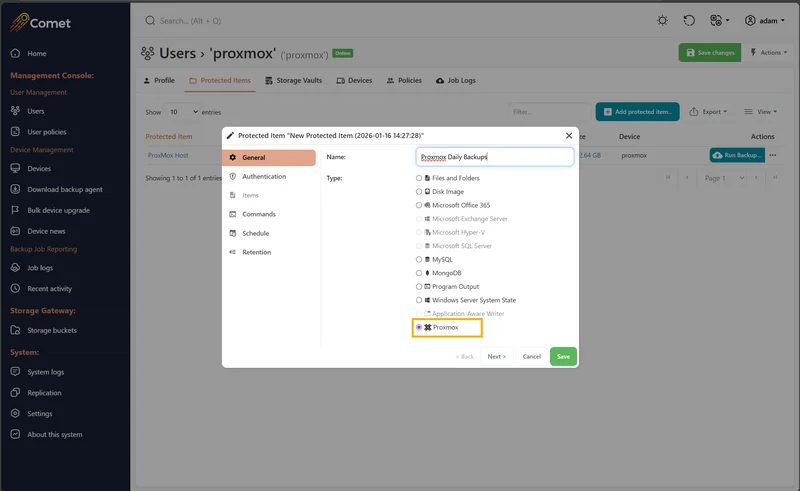Click the refresh history icon in top bar
800x491 pixels.
689,20
